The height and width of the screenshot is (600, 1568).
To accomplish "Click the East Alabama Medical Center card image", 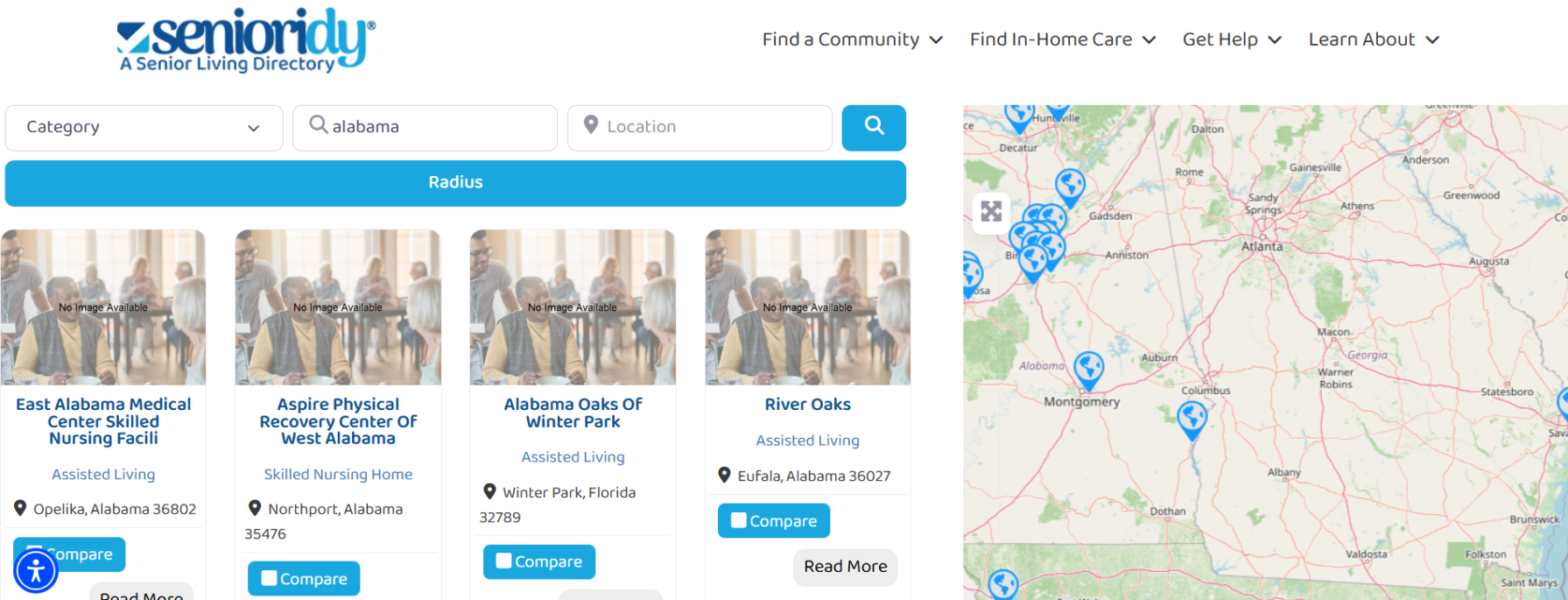I will pyautogui.click(x=103, y=307).
